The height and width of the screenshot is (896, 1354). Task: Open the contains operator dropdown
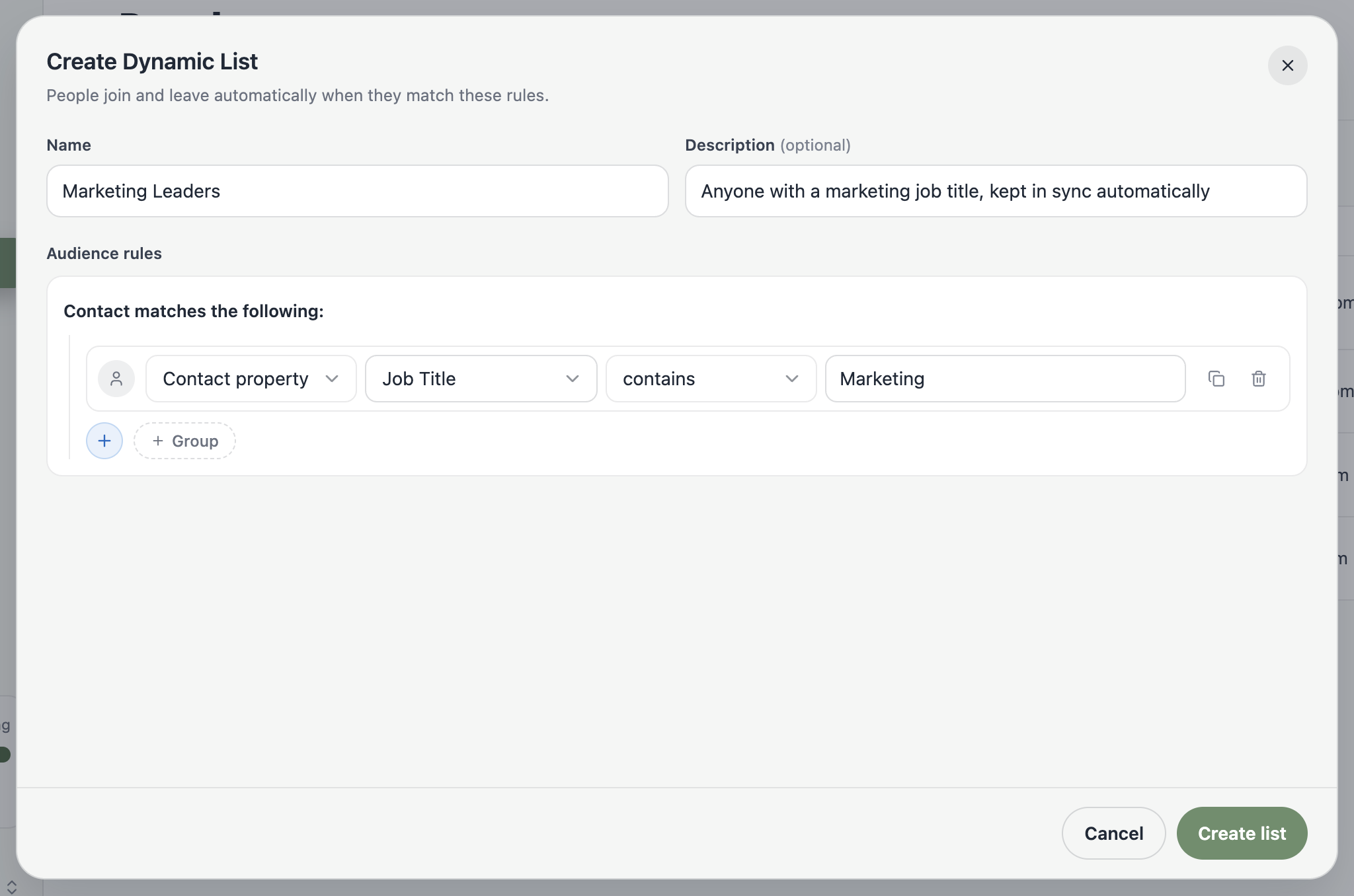(x=711, y=379)
